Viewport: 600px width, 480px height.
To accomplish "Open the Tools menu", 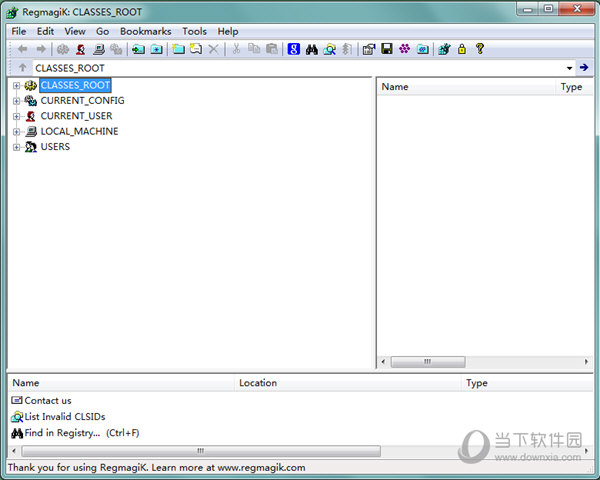I will pyautogui.click(x=194, y=31).
